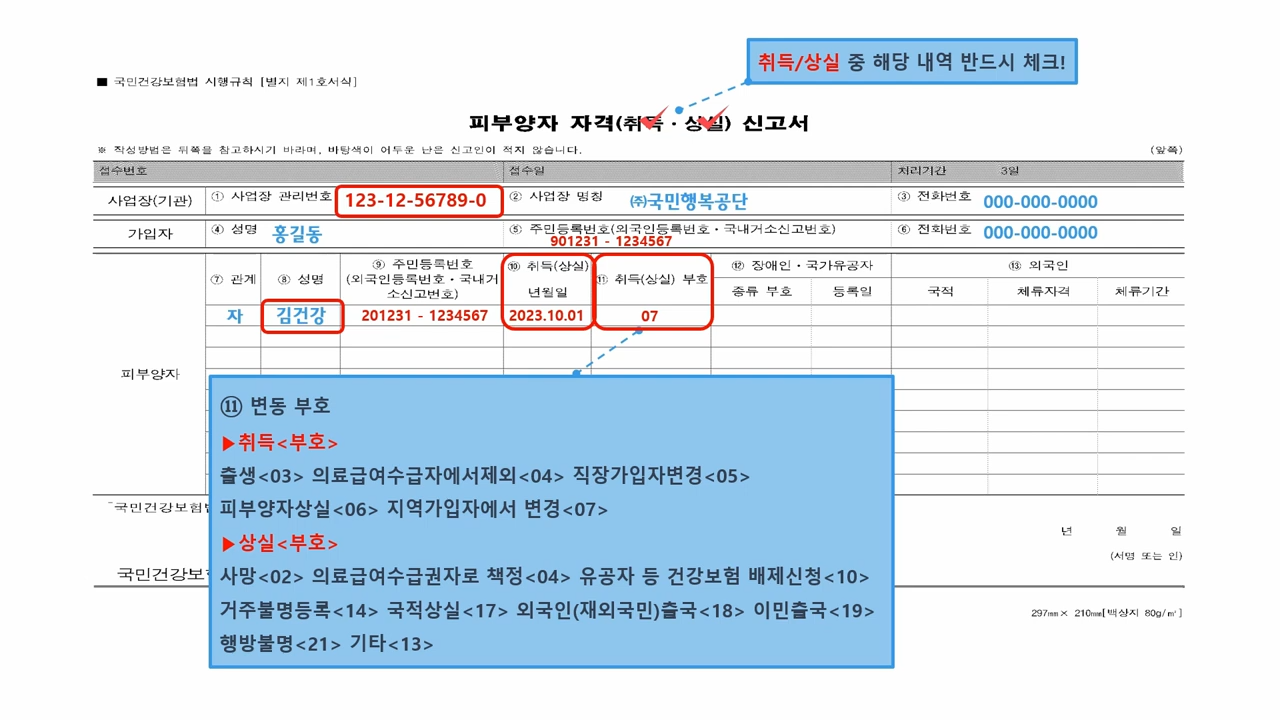Viewport: 1280px width, 720px height.
Task: Click the 등록일 column header
Action: click(852, 291)
